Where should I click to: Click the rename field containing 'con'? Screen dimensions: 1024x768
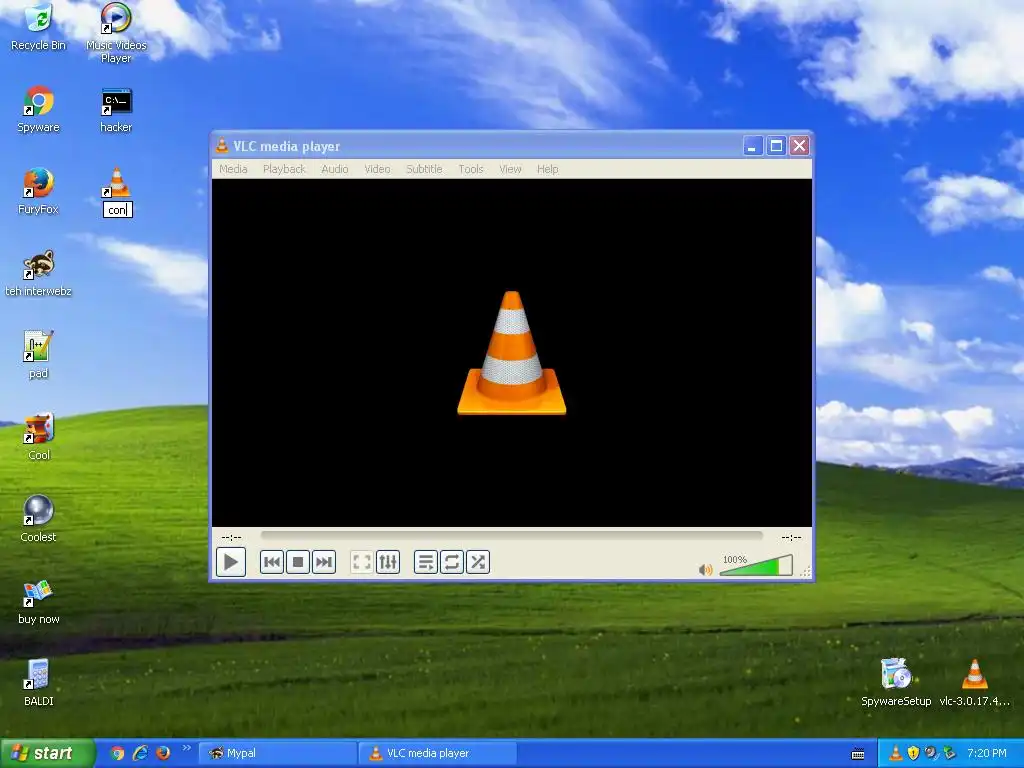click(118, 210)
